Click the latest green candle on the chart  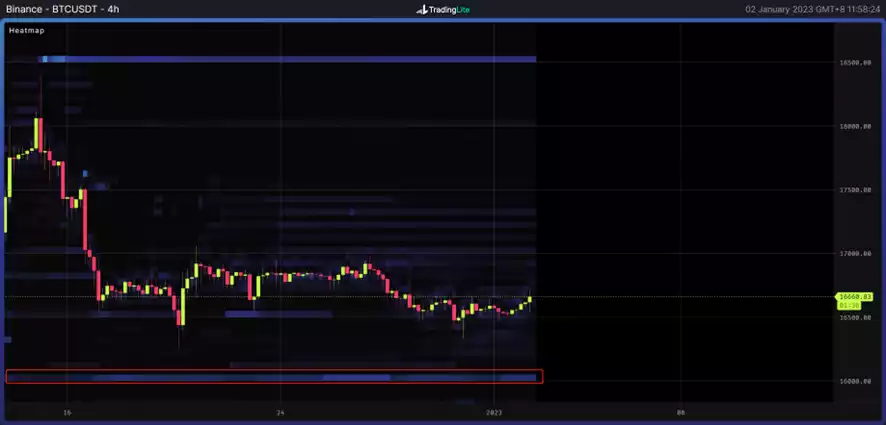tap(530, 299)
